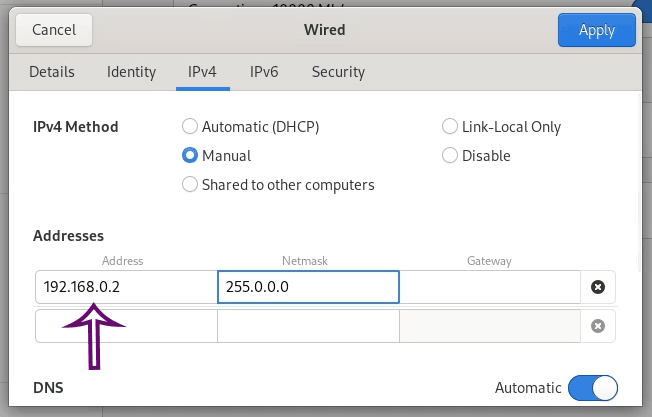This screenshot has height=417, width=652.
Task: Click the empty netmask field in second row
Action: [x=308, y=326]
